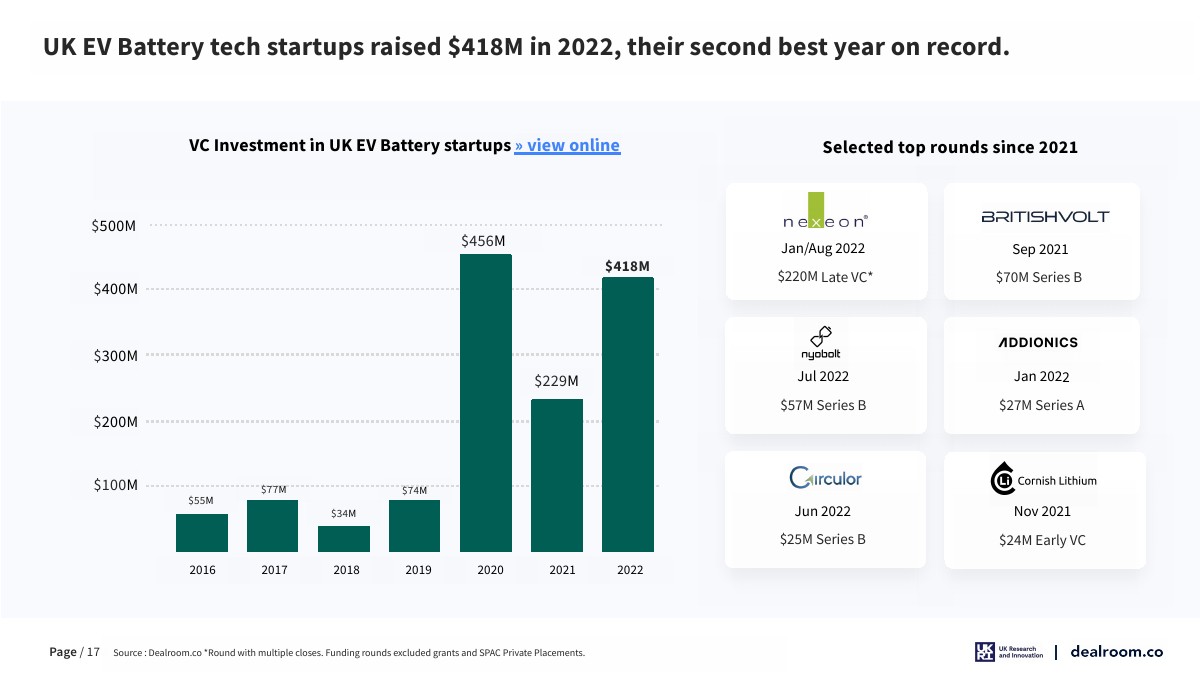Image resolution: width=1200 pixels, height=675 pixels.
Task: Select the Cornish Lithium logo
Action: click(x=1044, y=480)
